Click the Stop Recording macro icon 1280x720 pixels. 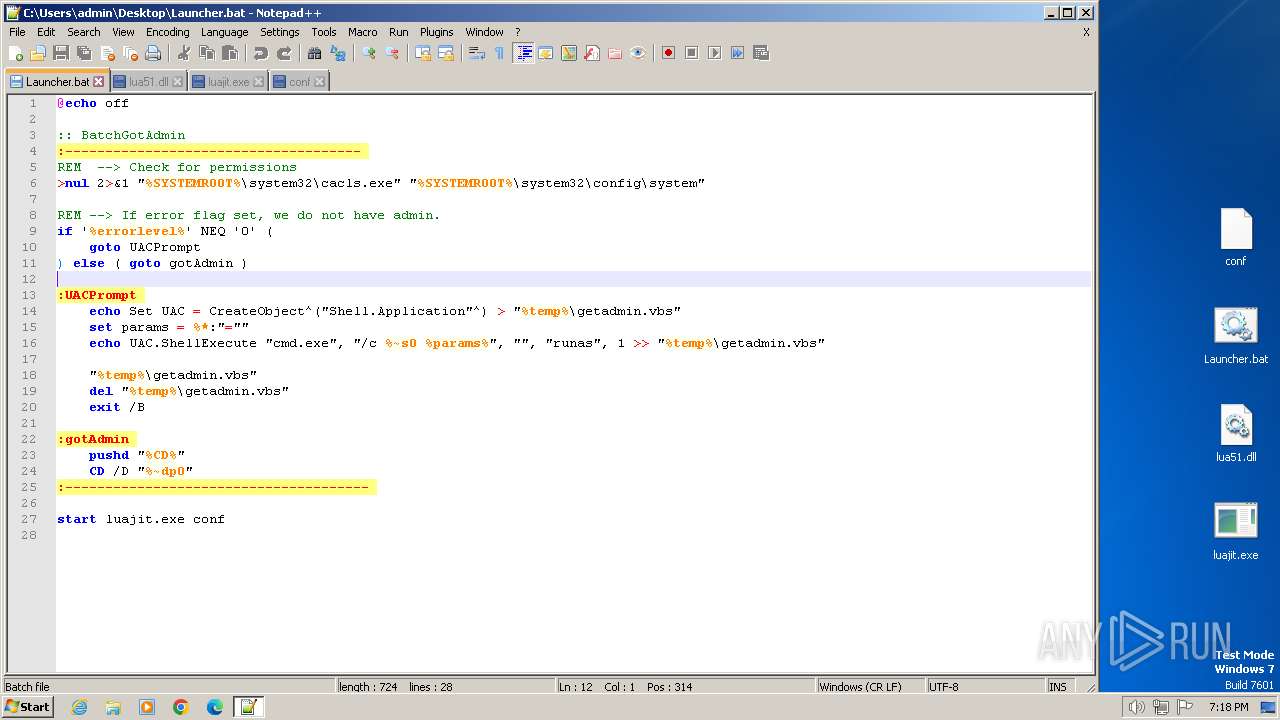(691, 53)
